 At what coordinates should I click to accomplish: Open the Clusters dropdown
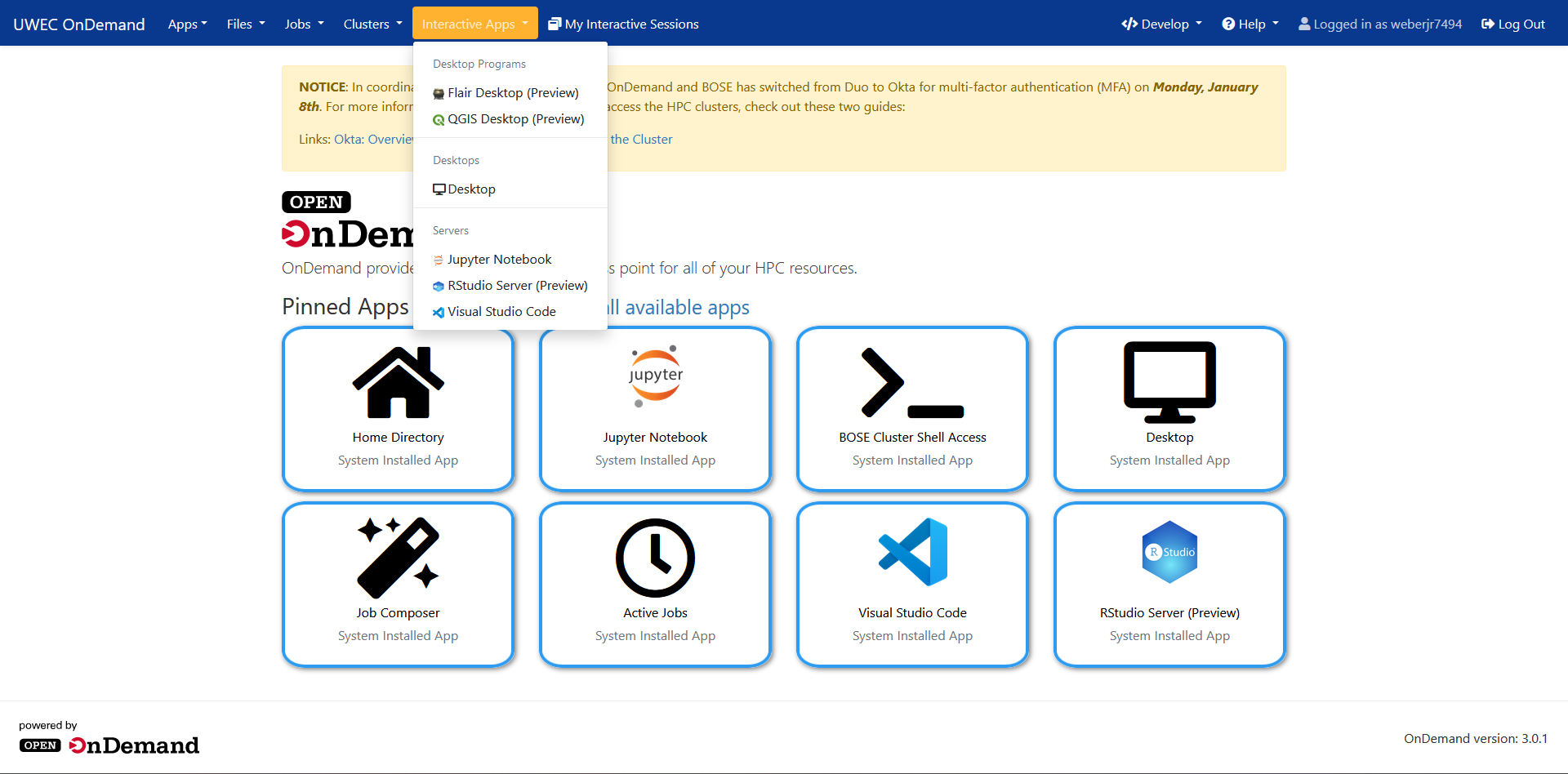[372, 24]
